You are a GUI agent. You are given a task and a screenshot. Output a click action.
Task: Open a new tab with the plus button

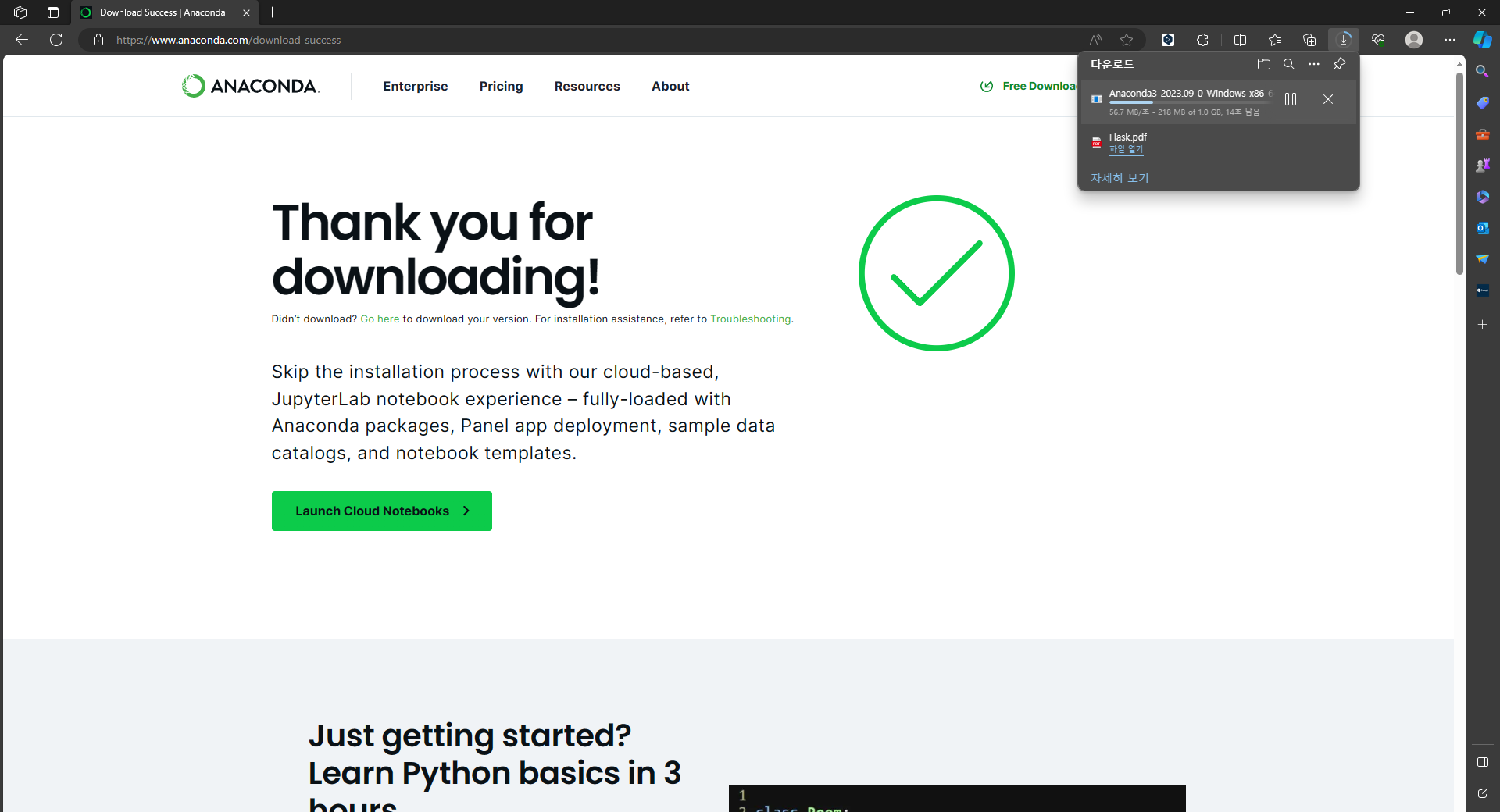coord(273,12)
